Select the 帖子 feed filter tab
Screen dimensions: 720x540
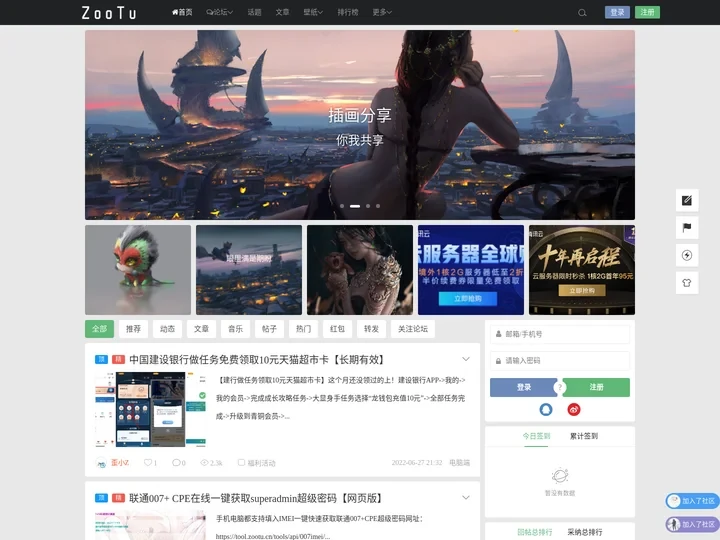click(x=269, y=329)
